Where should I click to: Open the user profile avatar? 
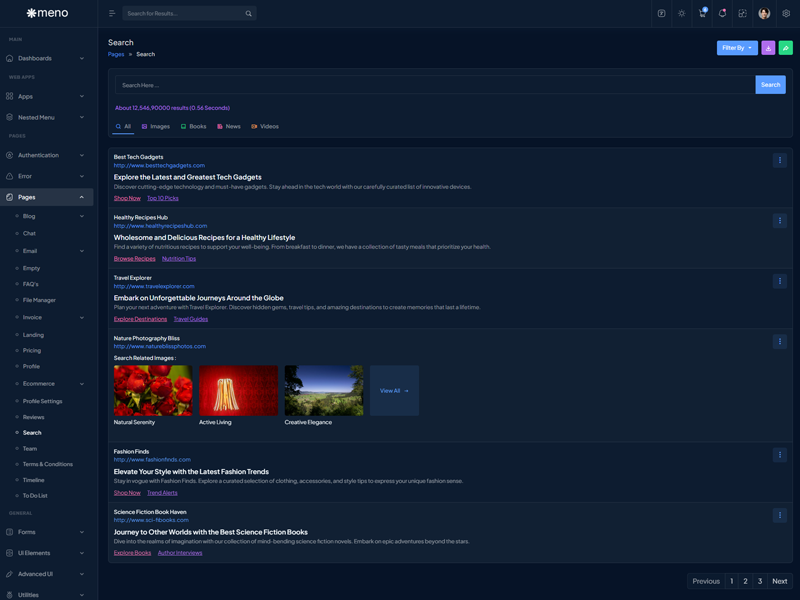pyautogui.click(x=764, y=14)
